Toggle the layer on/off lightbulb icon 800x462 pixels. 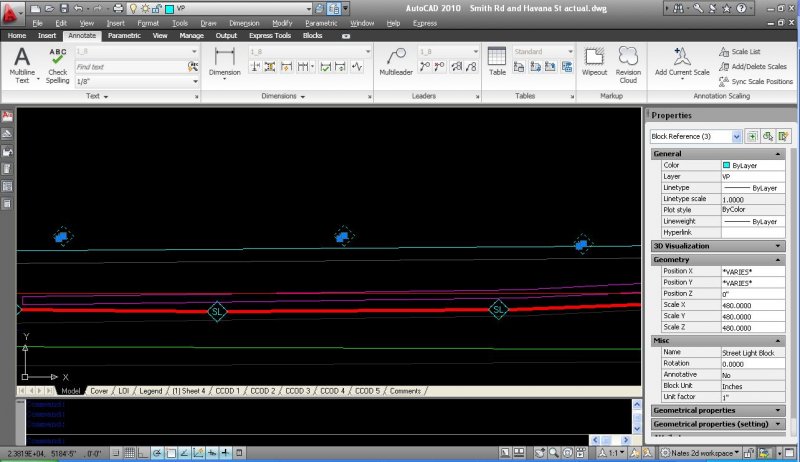(133, 9)
